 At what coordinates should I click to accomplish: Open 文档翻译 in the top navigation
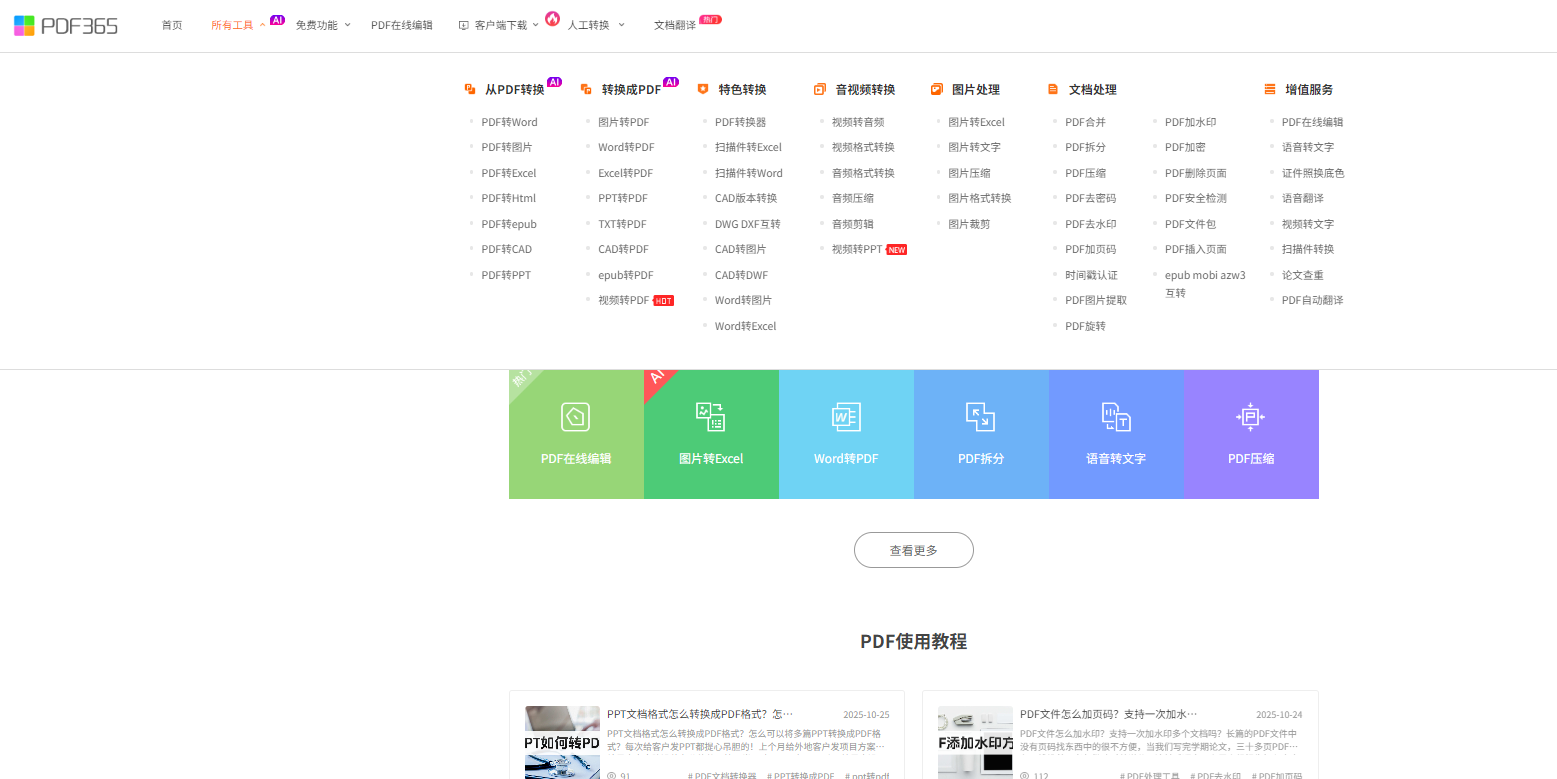pyautogui.click(x=675, y=25)
